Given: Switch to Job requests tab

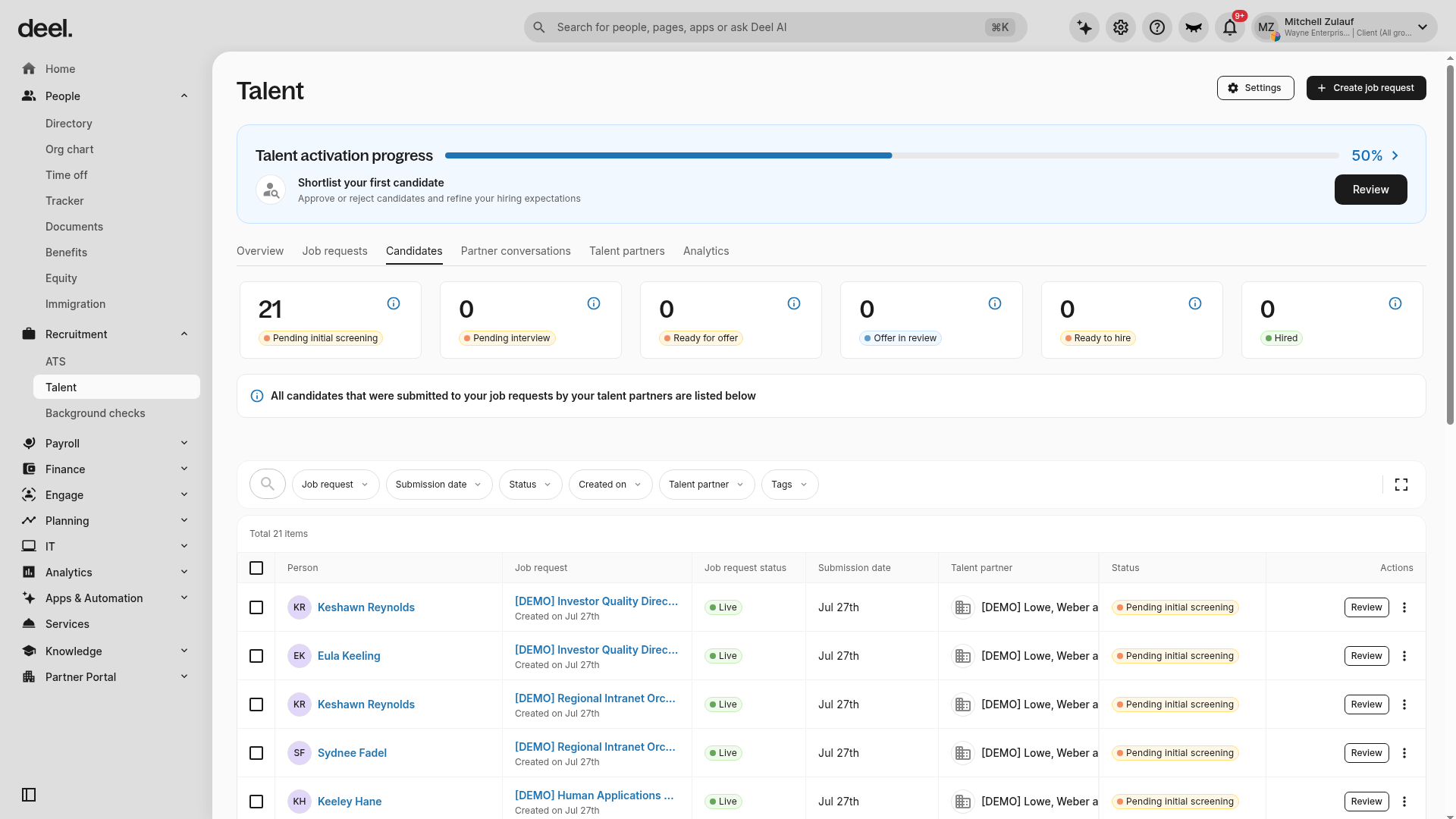Looking at the screenshot, I should [334, 251].
